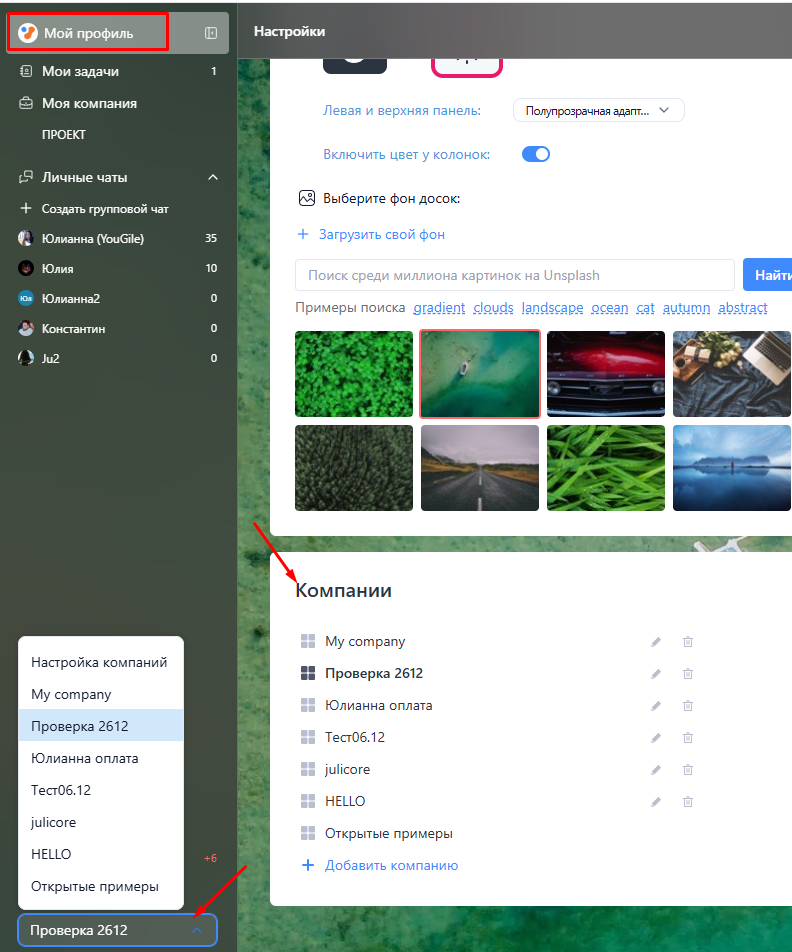Screen dimensions: 792x952
Task: Remove HELLO company via trash icon
Action: tap(688, 802)
